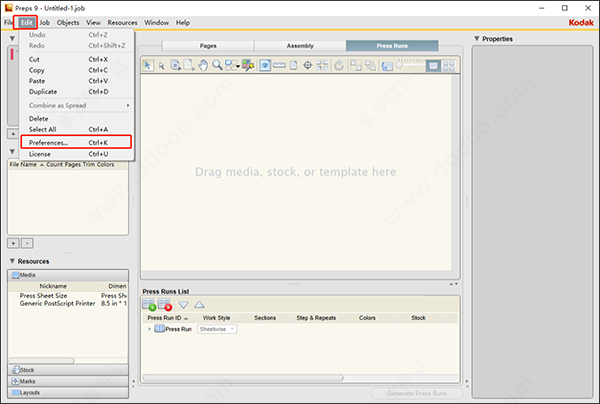This screenshot has width=600, height=404.
Task: Choose License from the Edit menu
Action: click(77, 154)
